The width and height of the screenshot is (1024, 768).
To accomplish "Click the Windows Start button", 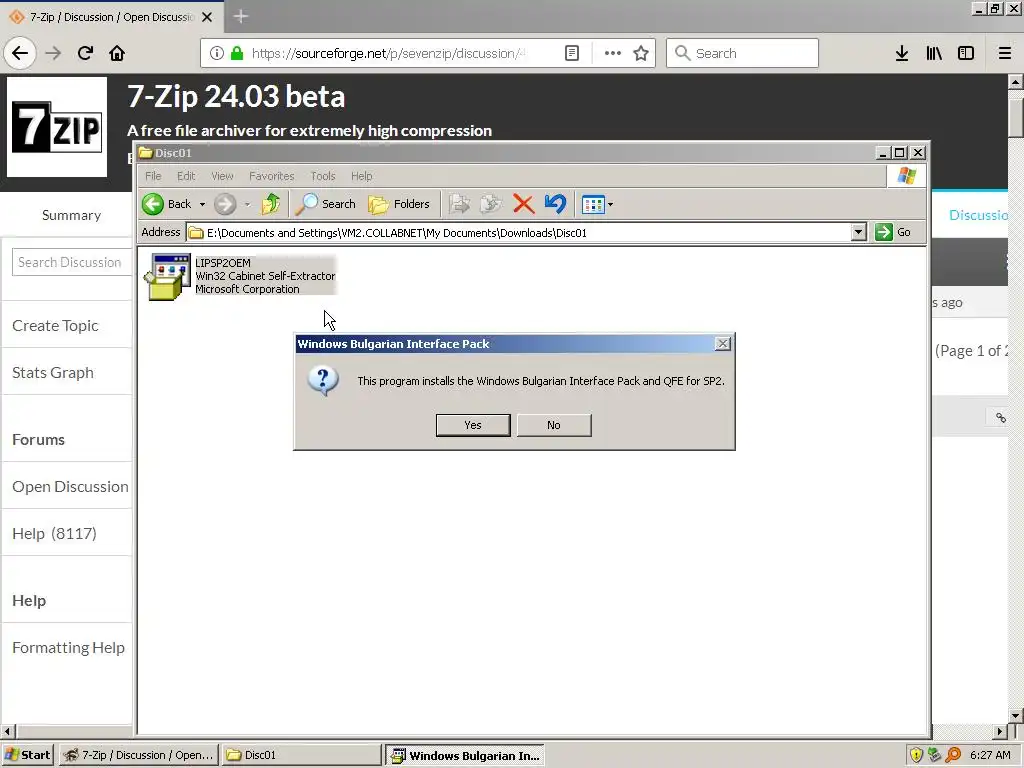I will pyautogui.click(x=27, y=755).
